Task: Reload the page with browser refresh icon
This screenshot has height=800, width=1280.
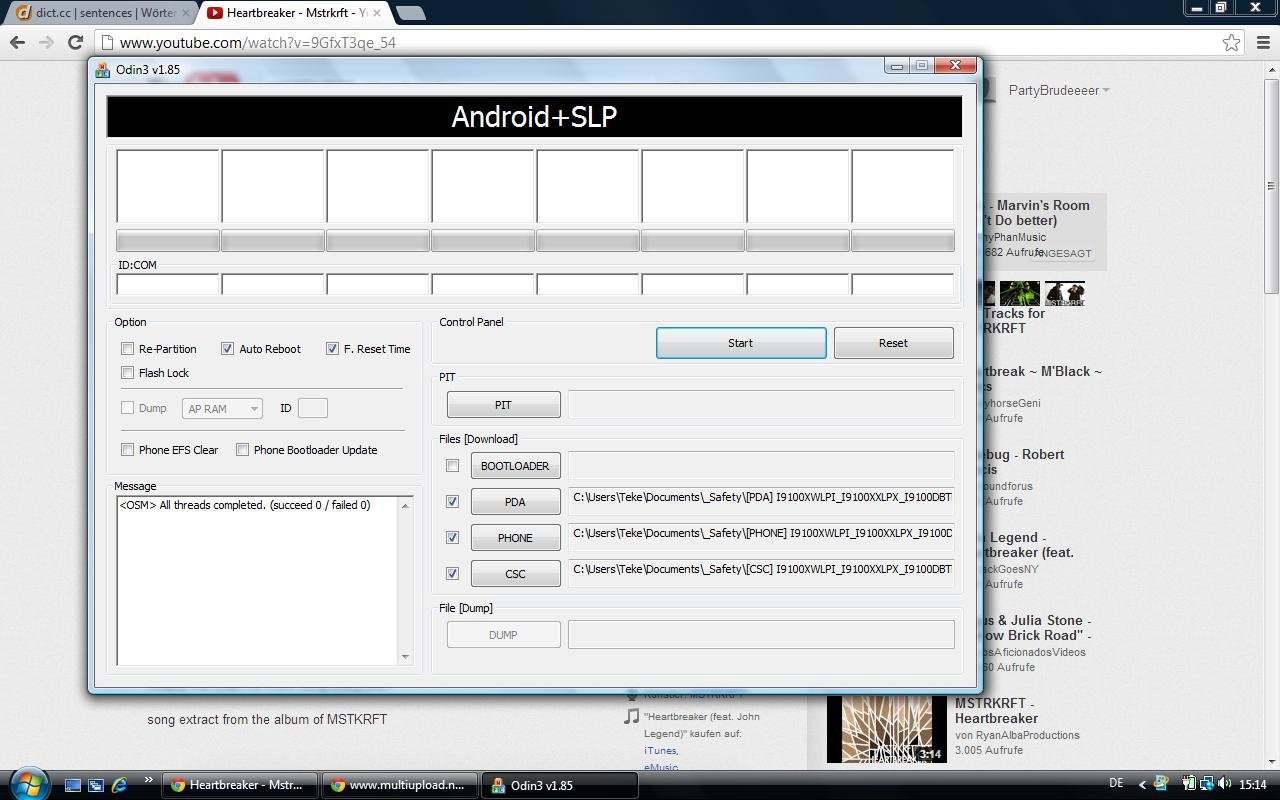Action: click(x=75, y=42)
